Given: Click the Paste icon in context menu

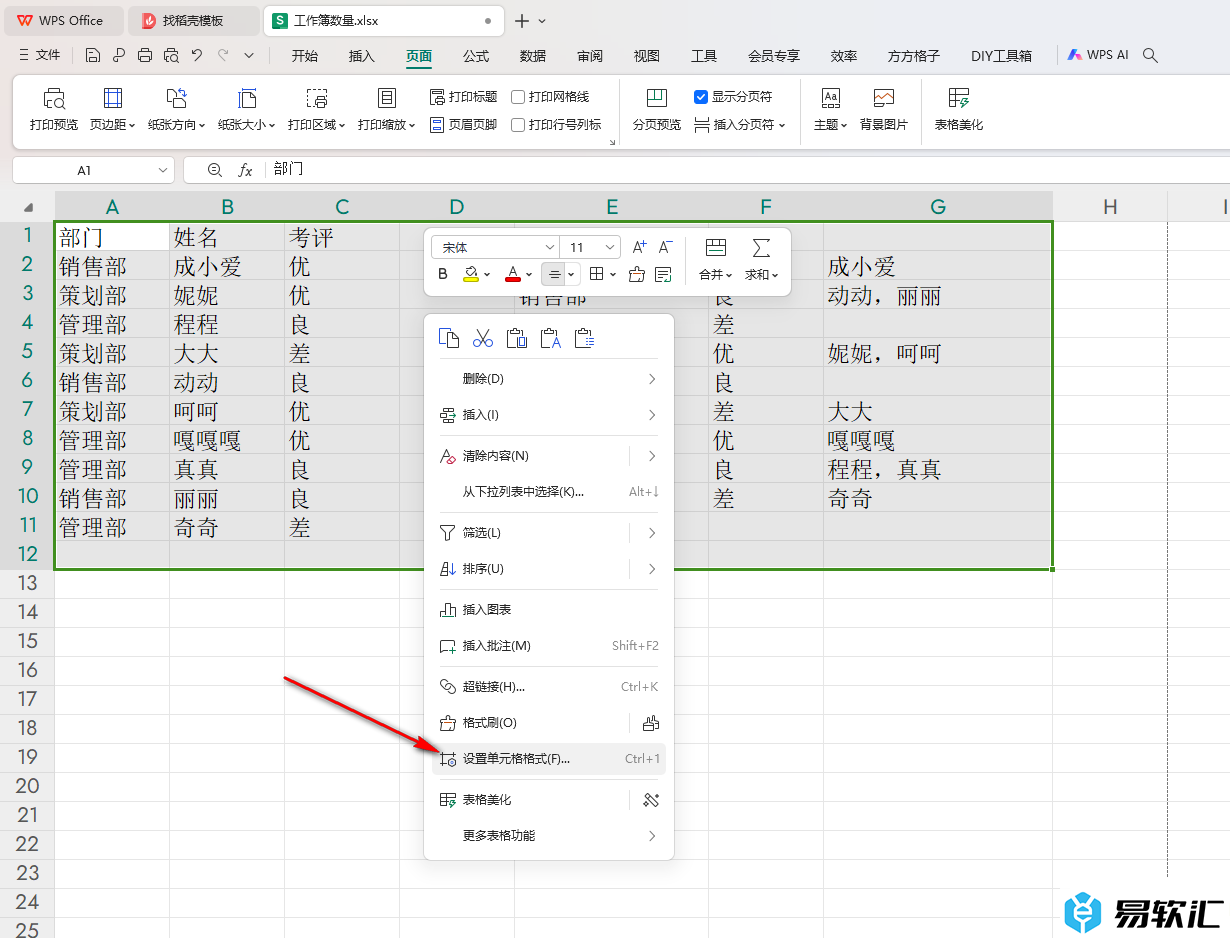Looking at the screenshot, I should click(x=517, y=338).
